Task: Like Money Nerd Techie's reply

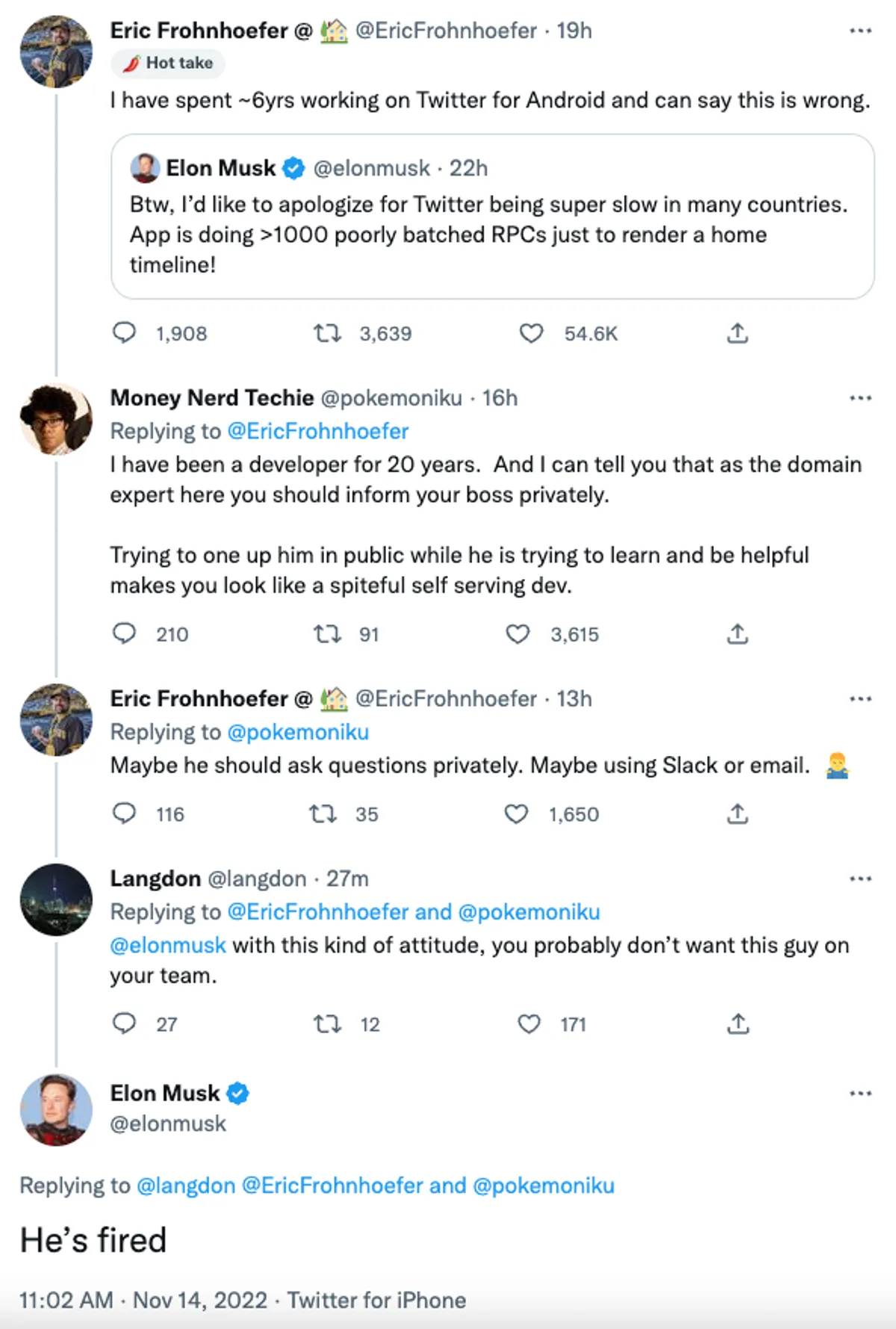Action: point(517,634)
